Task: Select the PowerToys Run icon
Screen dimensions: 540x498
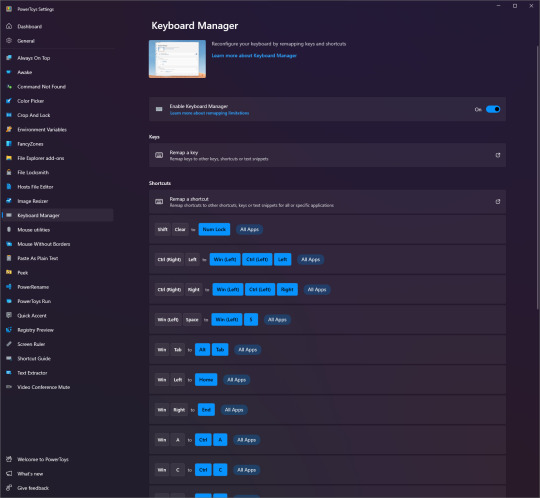Action: pyautogui.click(x=9, y=301)
